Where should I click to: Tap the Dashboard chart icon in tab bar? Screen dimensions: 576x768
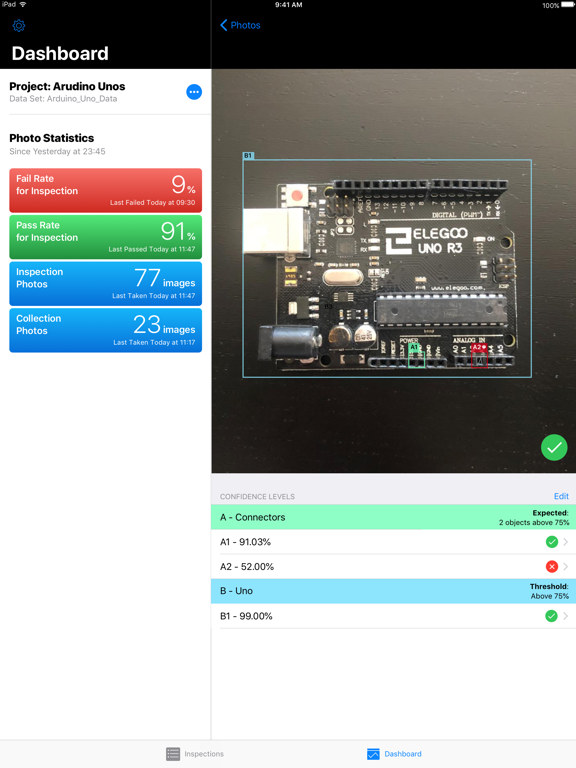(x=373, y=754)
